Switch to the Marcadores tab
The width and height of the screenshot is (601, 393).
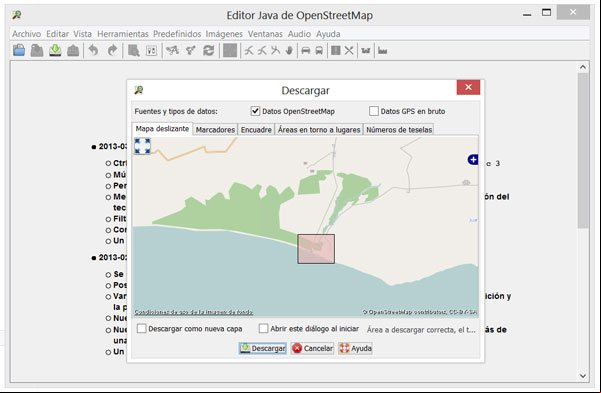[x=215, y=130]
